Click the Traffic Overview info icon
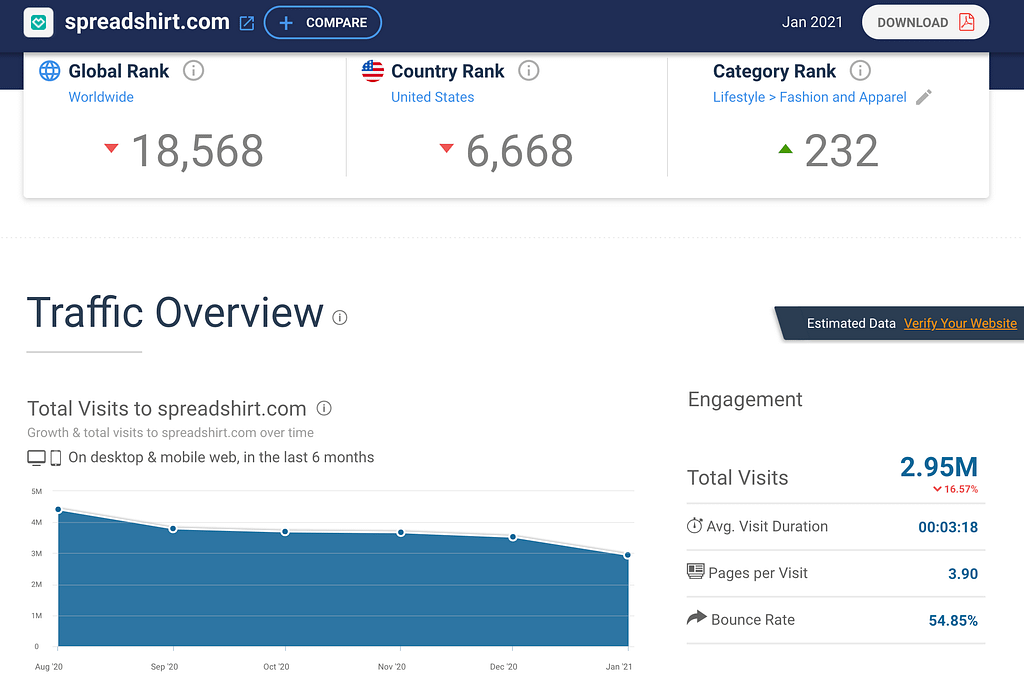The width and height of the screenshot is (1024, 692). pyautogui.click(x=340, y=318)
